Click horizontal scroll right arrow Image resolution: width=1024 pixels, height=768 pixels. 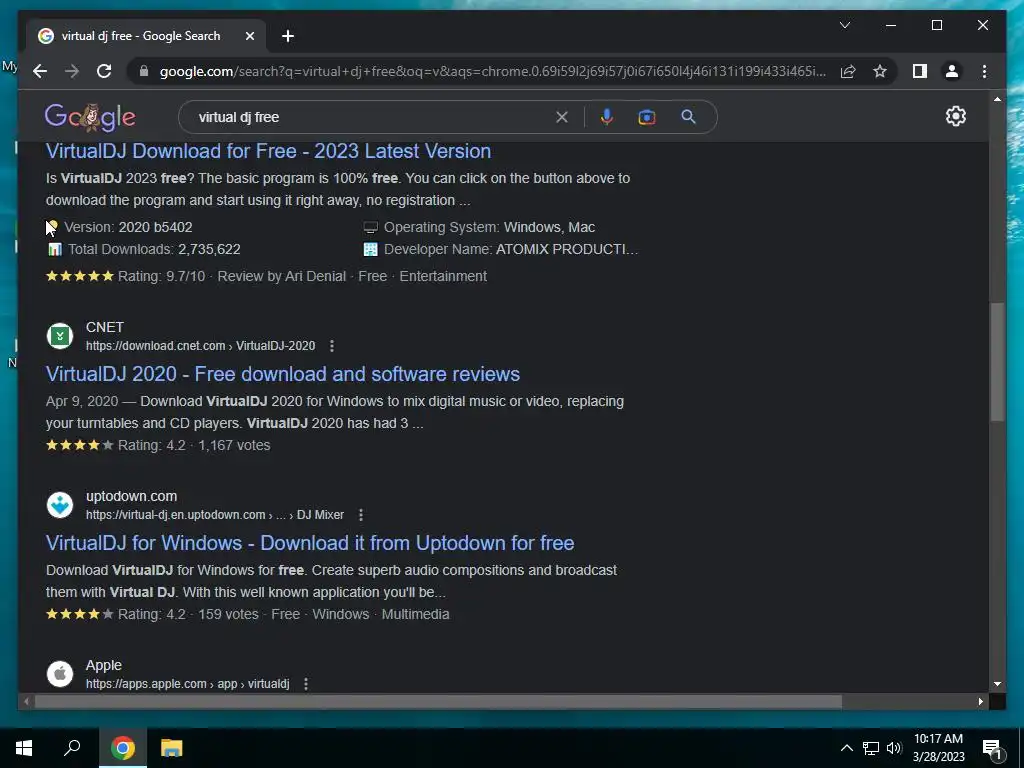[980, 701]
